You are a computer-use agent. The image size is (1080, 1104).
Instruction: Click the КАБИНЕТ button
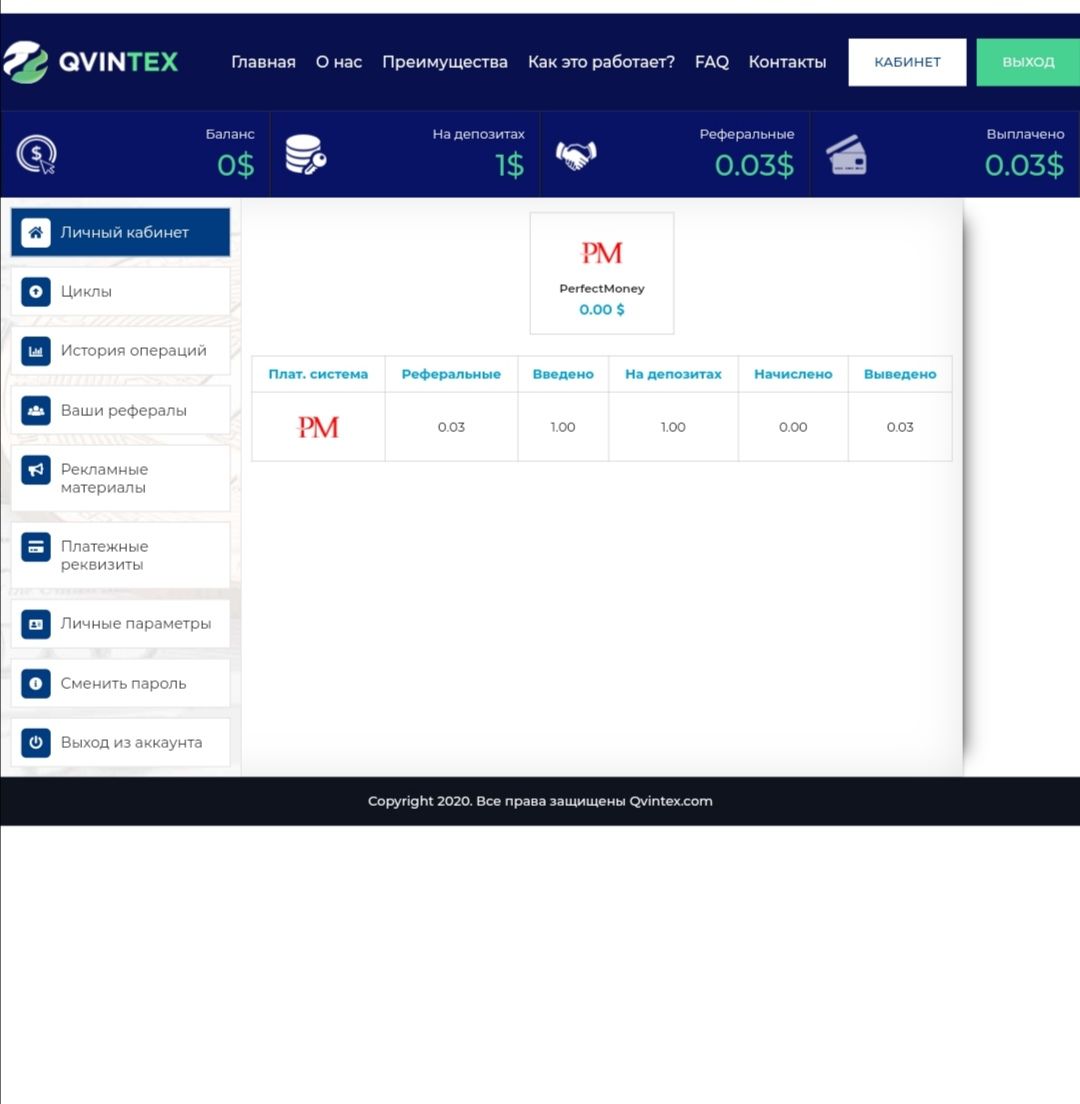908,62
